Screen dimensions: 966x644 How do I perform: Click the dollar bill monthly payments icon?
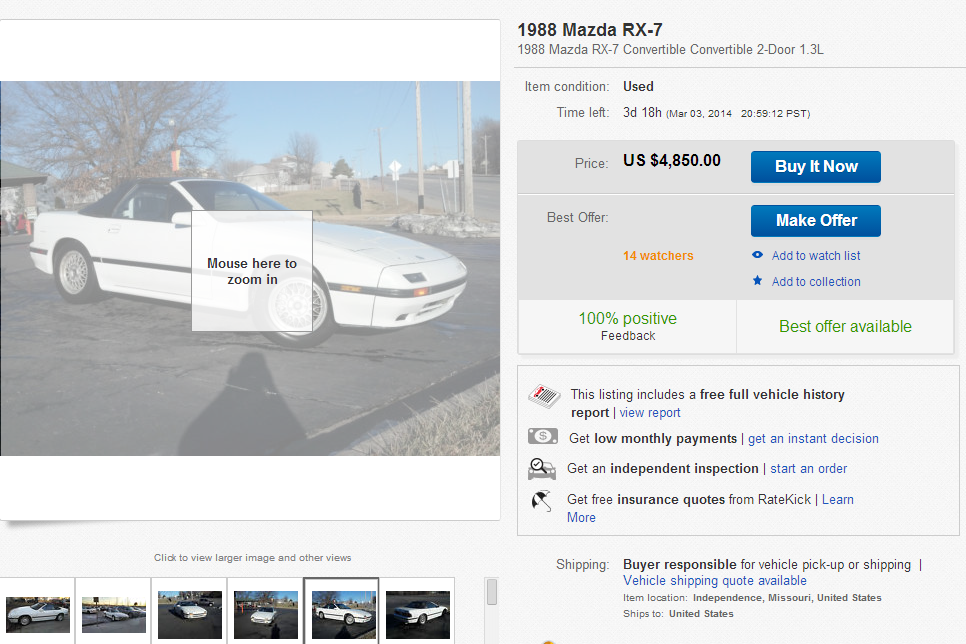point(543,436)
